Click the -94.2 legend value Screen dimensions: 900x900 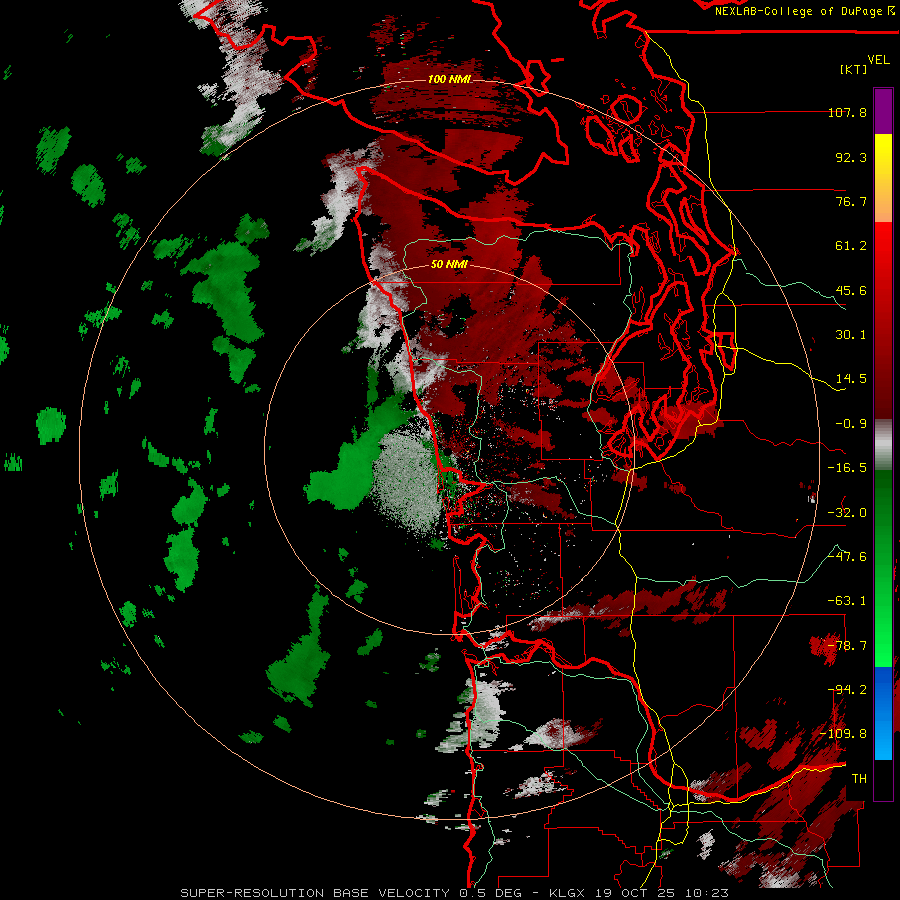click(x=847, y=690)
